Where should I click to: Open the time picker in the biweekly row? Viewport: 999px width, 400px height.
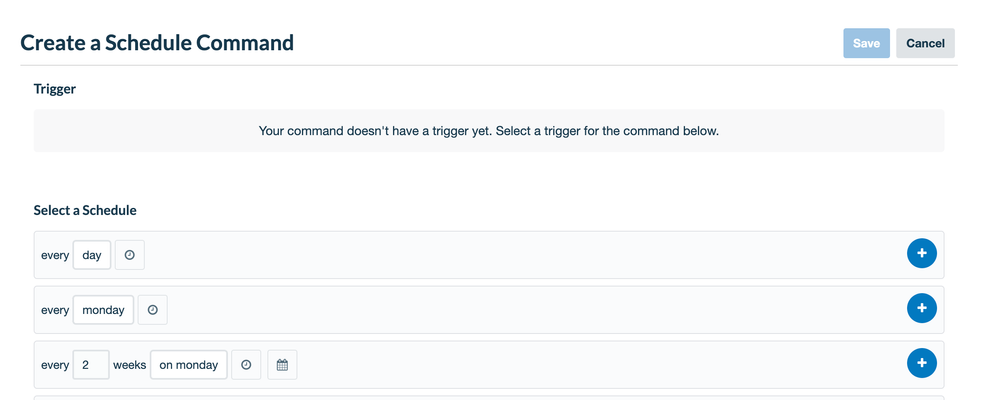pyautogui.click(x=246, y=365)
